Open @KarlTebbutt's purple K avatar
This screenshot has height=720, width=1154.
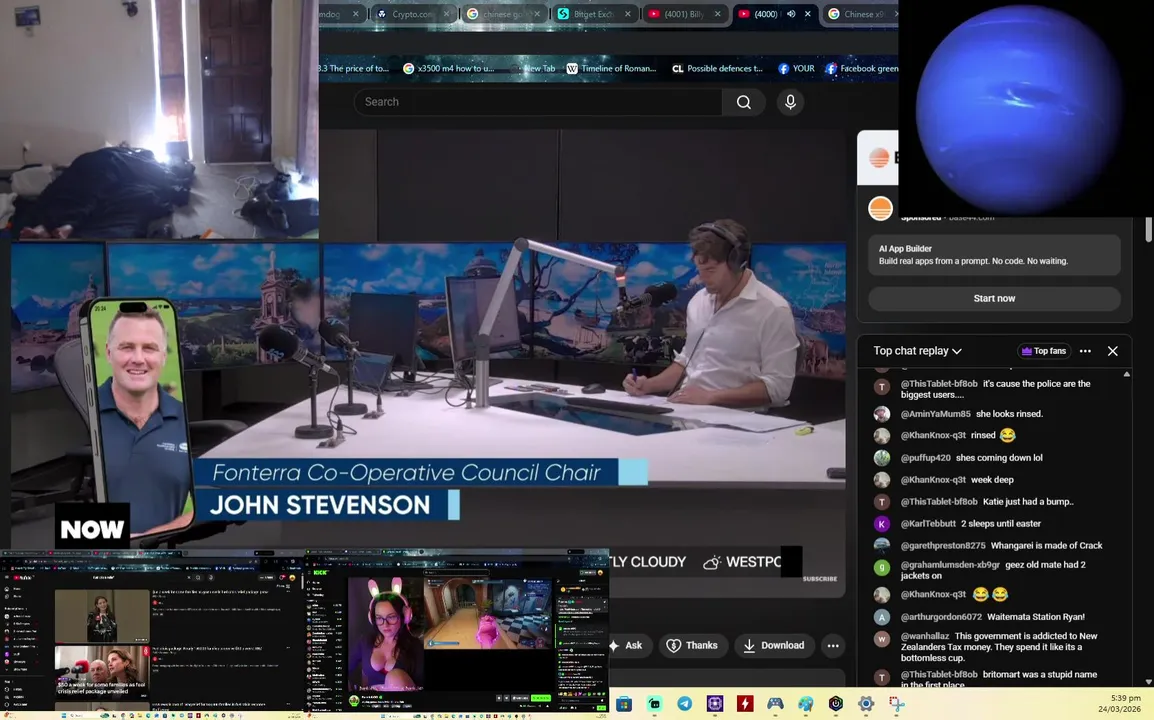pyautogui.click(x=882, y=524)
